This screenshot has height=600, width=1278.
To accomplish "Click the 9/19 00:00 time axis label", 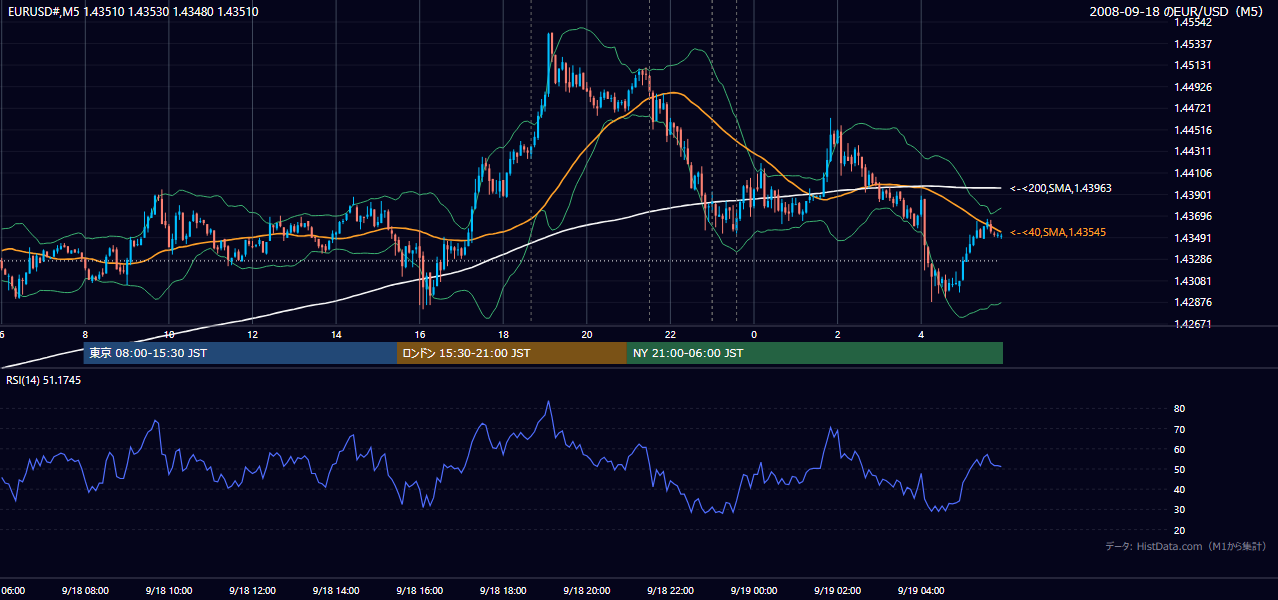I will click(754, 590).
